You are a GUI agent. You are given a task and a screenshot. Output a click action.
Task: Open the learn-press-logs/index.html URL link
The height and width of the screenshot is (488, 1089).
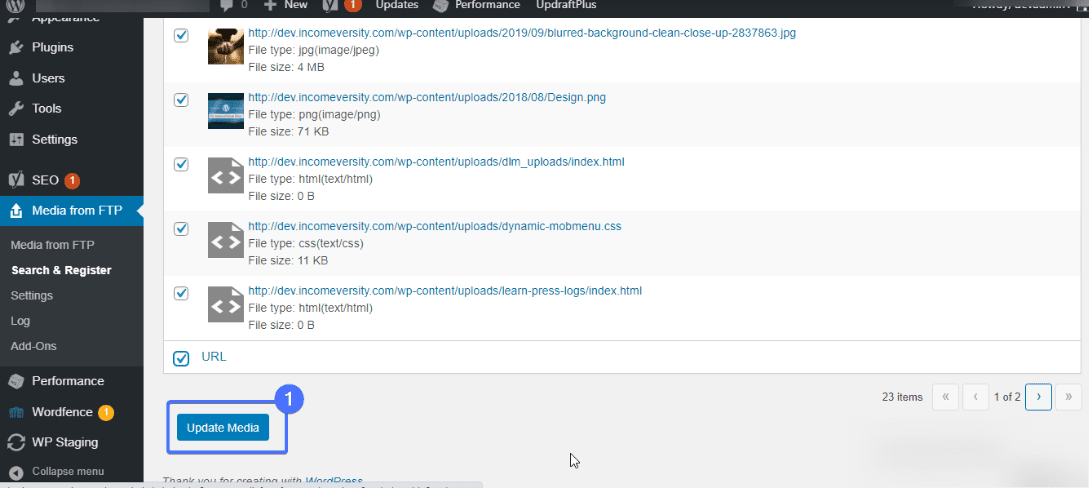click(444, 291)
